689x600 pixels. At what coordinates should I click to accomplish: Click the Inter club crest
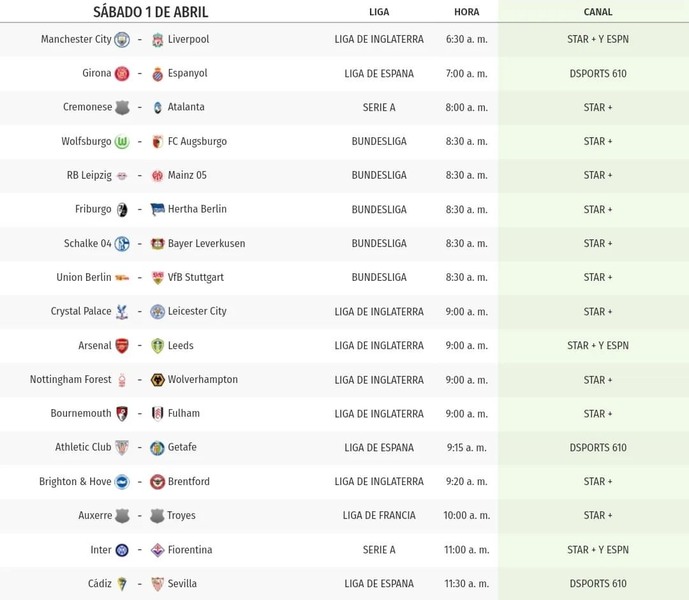pos(122,550)
